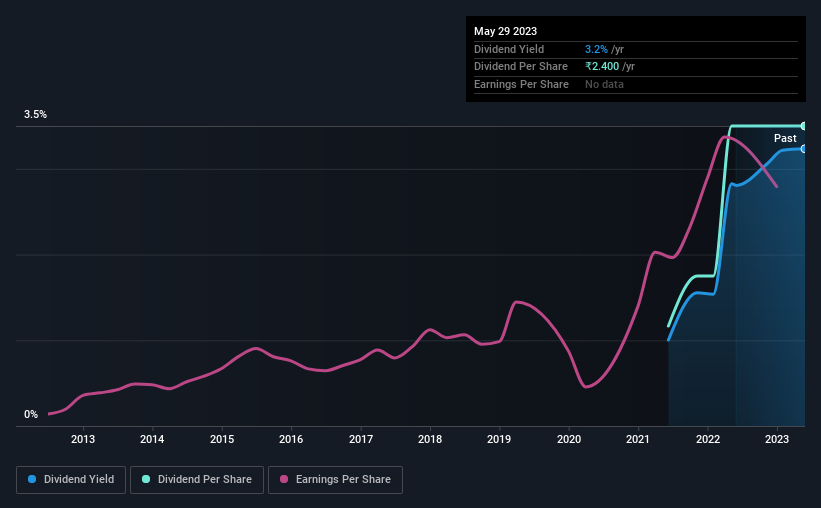Toggle the Earnings Per Share legend button
The image size is (821, 508).
(x=335, y=480)
